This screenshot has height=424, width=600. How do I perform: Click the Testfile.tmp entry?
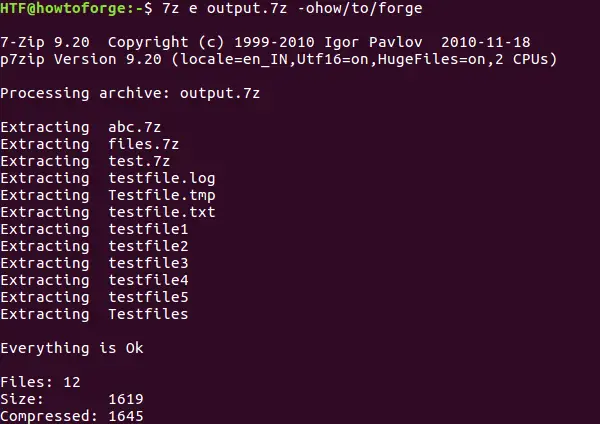coord(162,196)
